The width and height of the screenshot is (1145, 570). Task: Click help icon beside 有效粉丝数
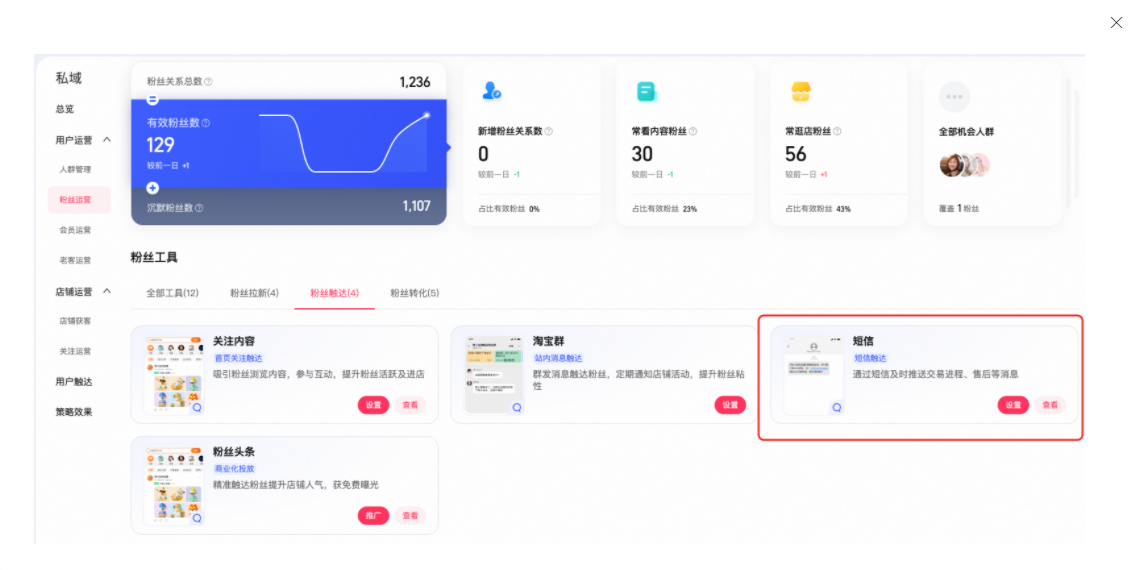(206, 123)
